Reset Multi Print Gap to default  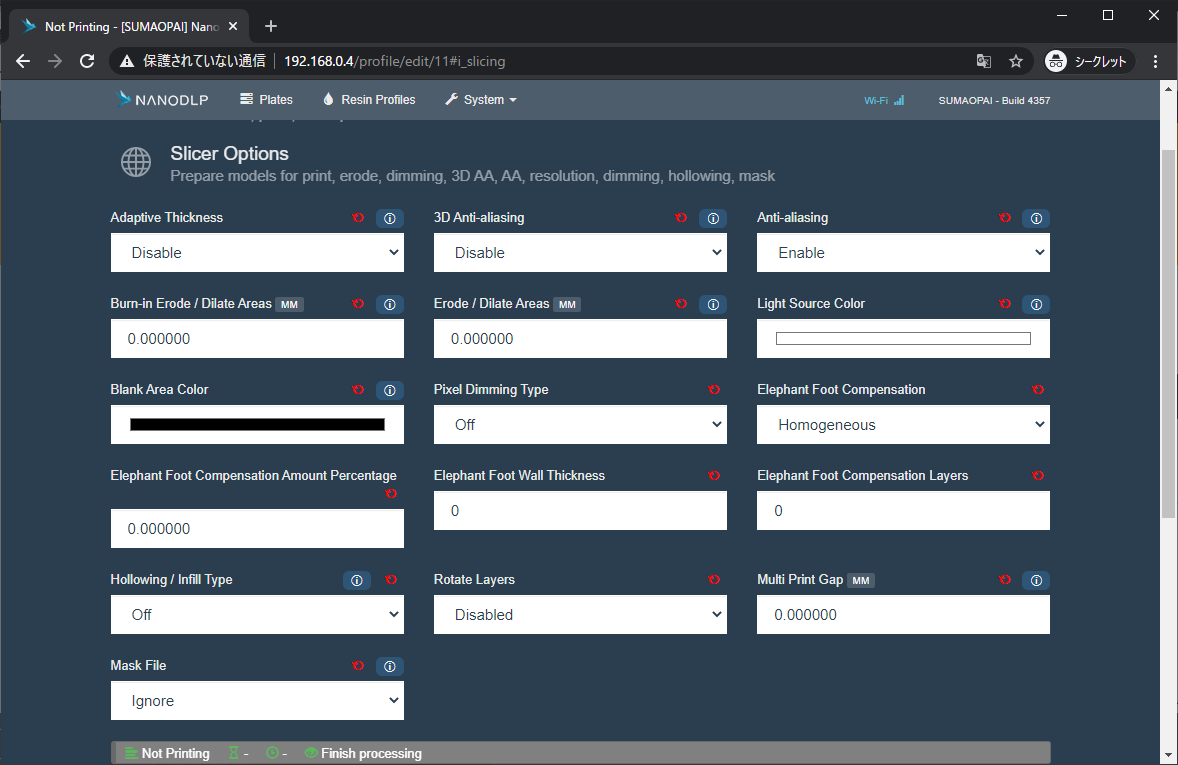tap(1004, 579)
